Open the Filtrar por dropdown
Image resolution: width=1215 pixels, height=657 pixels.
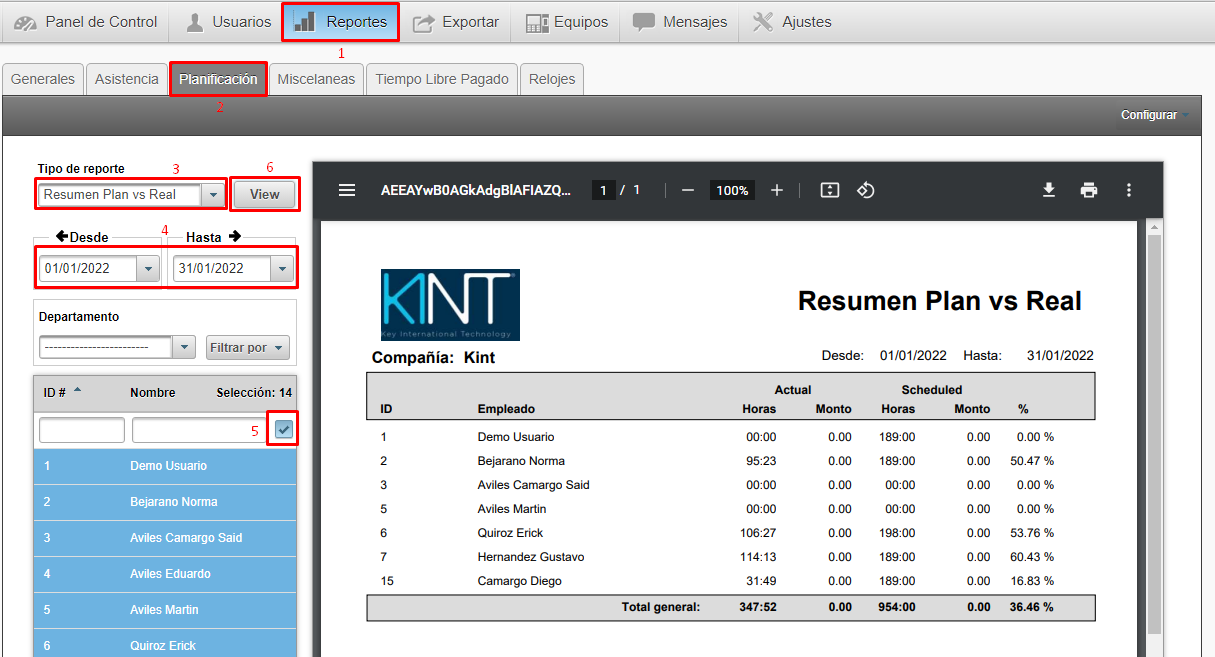pyautogui.click(x=248, y=347)
